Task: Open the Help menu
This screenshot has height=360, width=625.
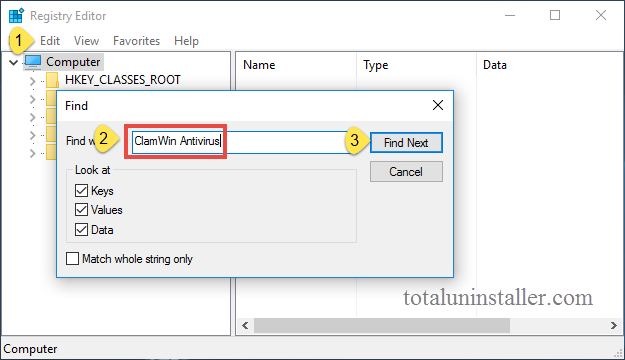Action: click(186, 41)
